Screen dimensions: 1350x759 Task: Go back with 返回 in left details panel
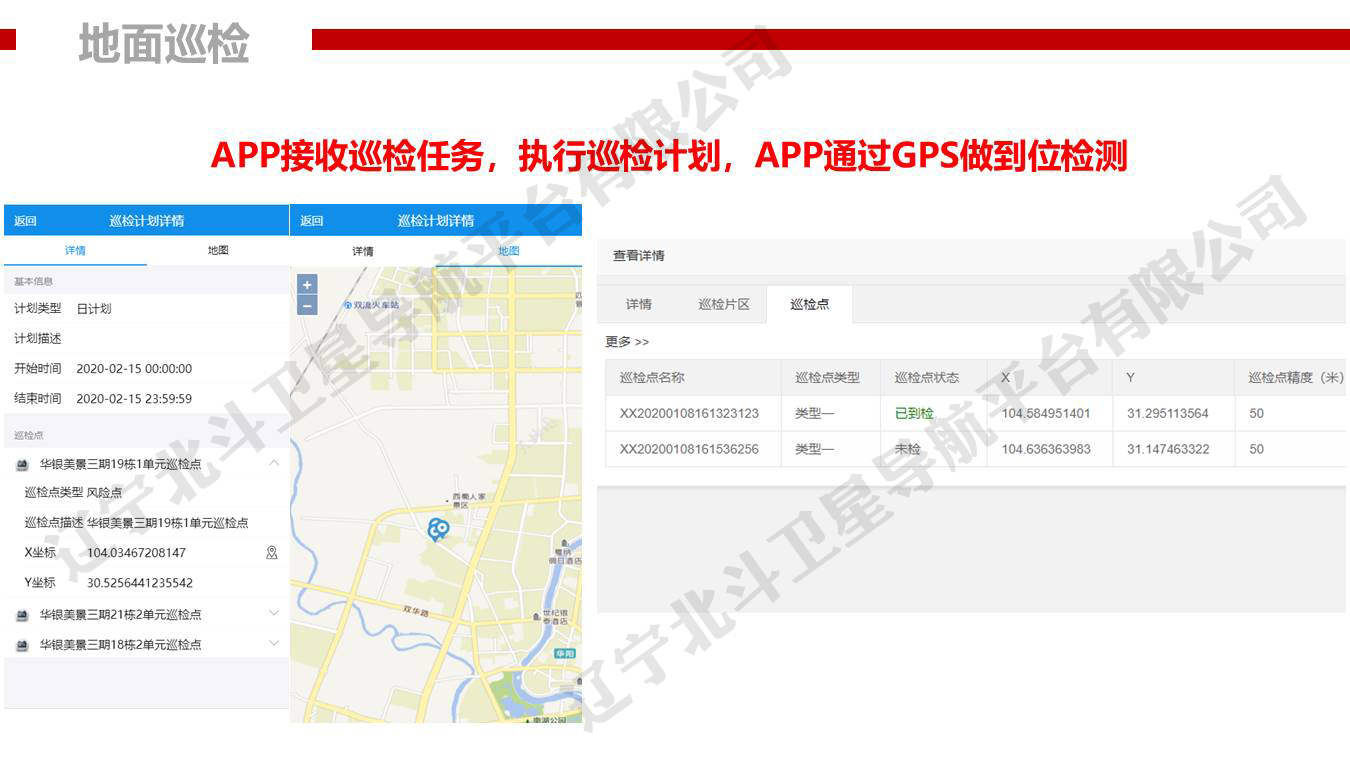(x=25, y=221)
